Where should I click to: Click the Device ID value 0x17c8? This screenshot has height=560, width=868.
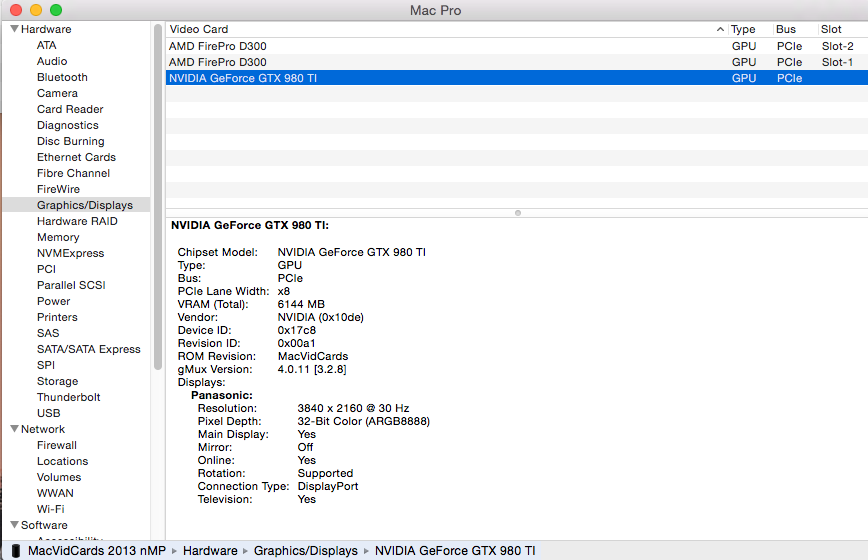(x=297, y=330)
